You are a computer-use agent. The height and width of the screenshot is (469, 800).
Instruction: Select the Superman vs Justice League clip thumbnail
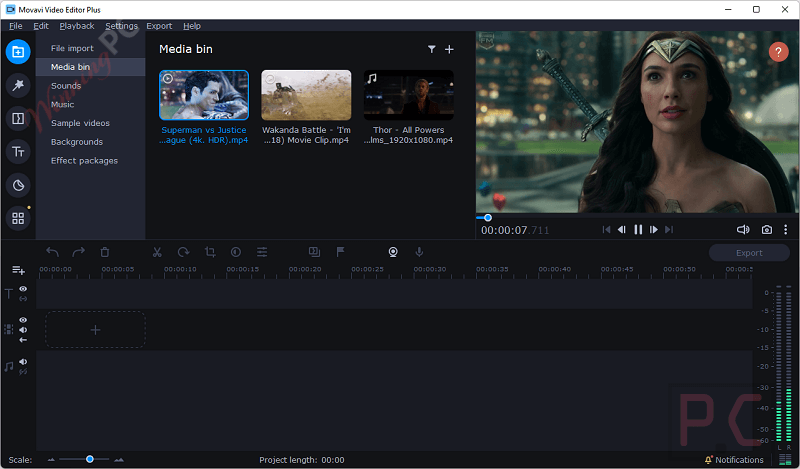[x=204, y=95]
